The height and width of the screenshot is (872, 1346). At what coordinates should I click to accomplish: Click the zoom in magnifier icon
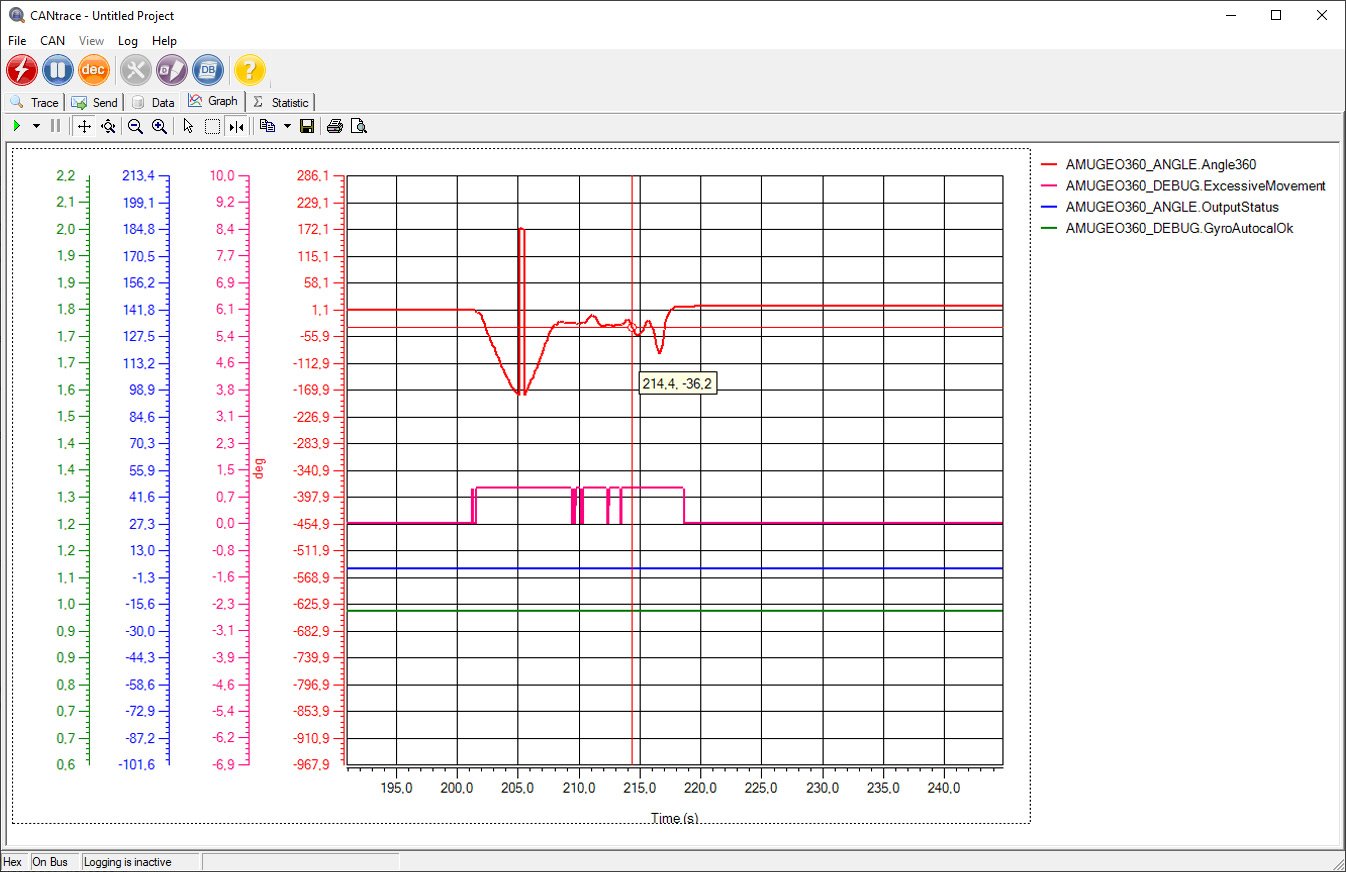[x=159, y=126]
